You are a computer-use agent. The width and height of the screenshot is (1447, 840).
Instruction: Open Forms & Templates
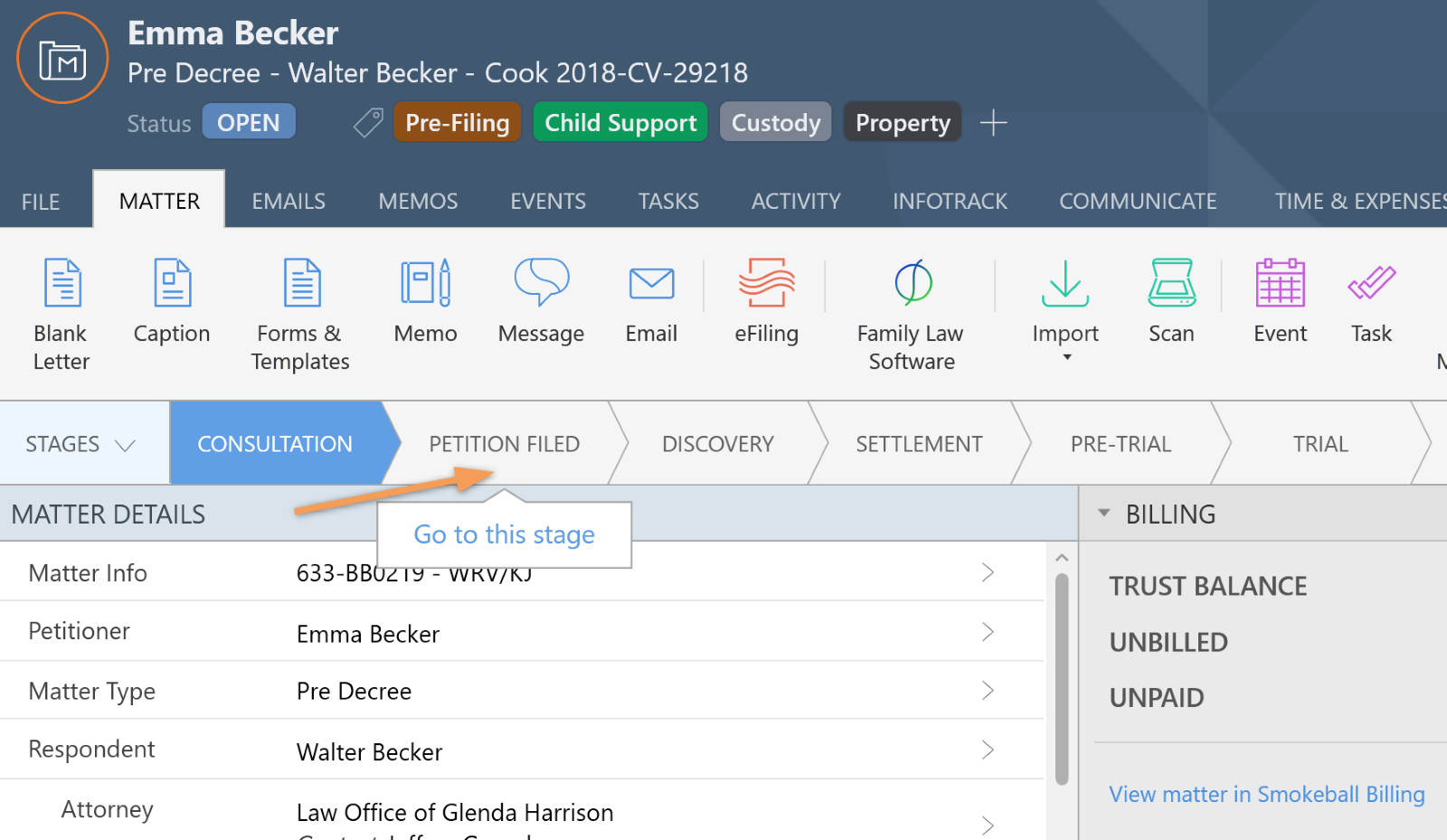pos(300,315)
